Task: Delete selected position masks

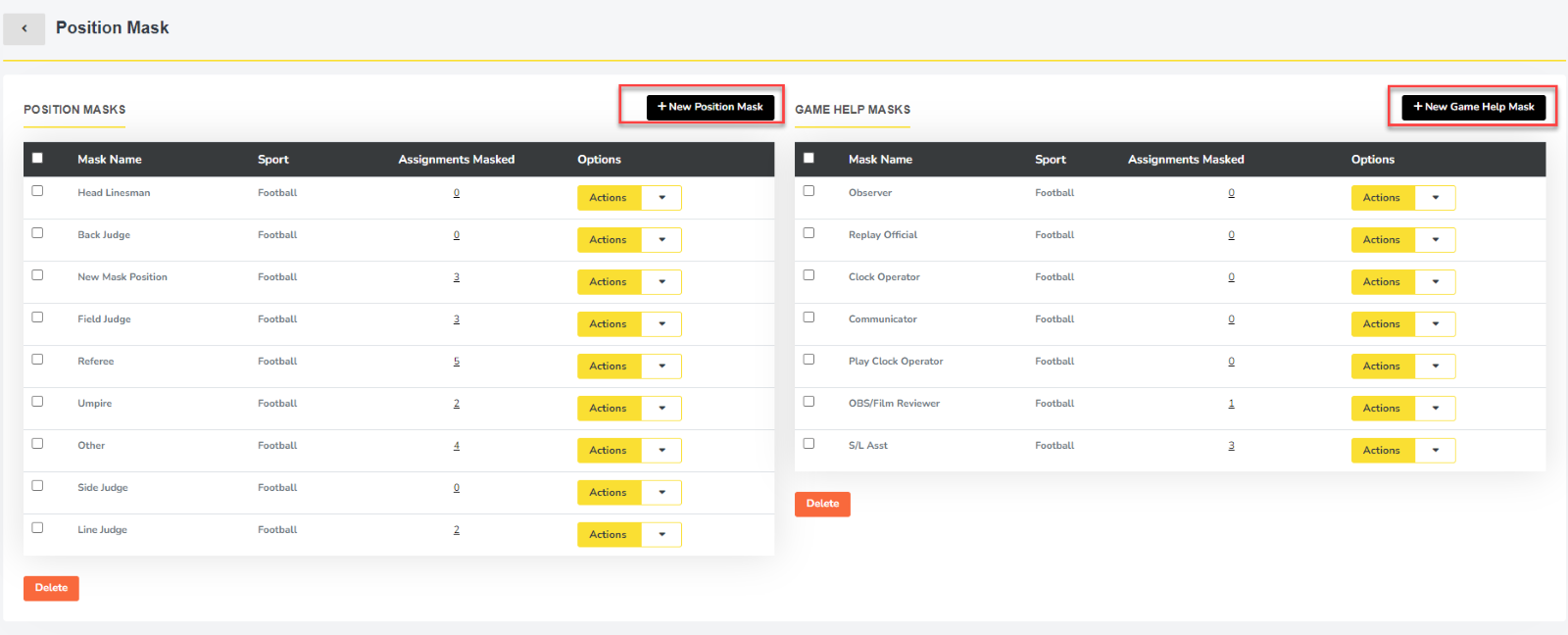Action: (x=51, y=588)
